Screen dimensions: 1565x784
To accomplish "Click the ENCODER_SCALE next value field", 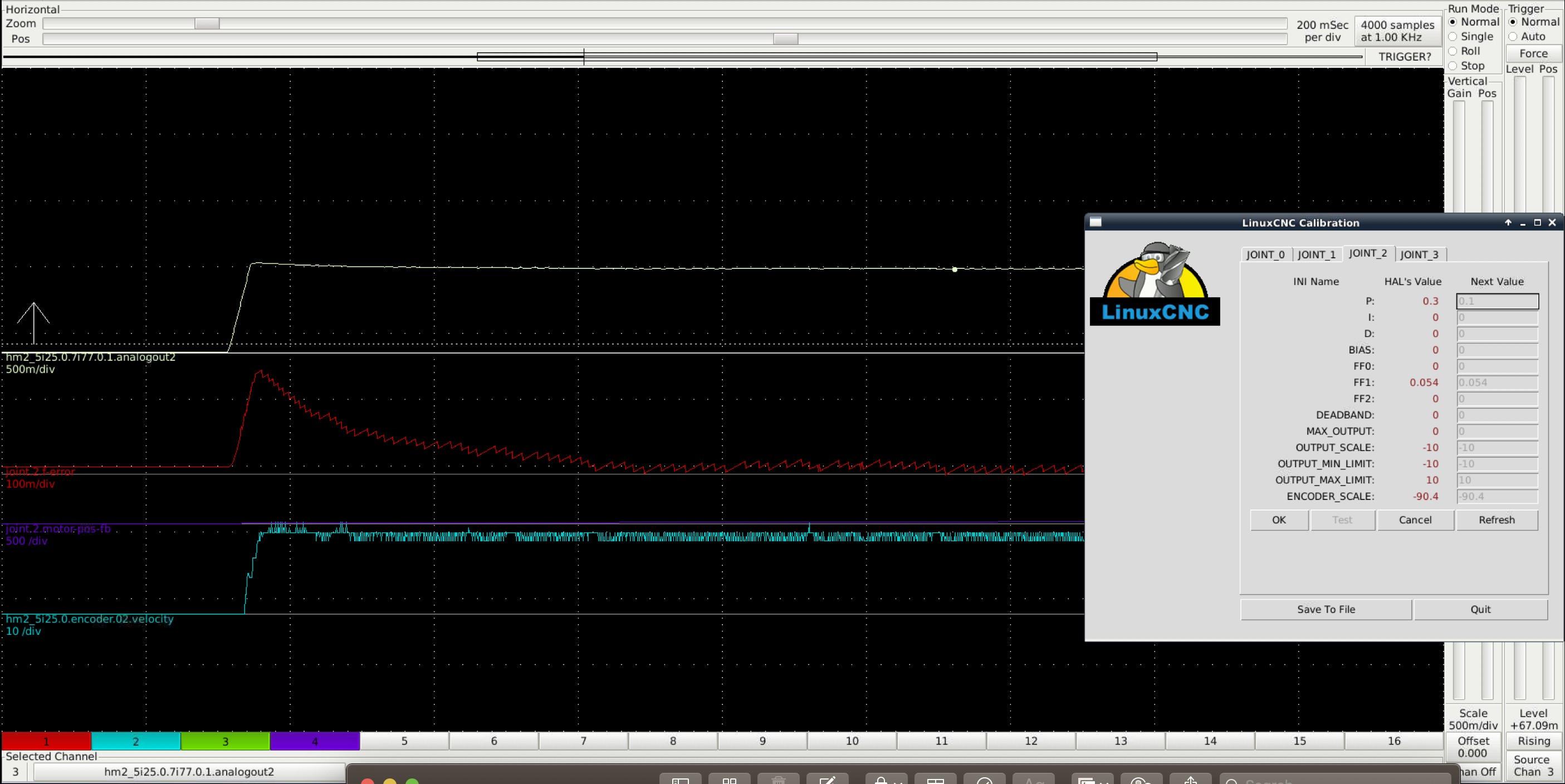I will click(1497, 496).
